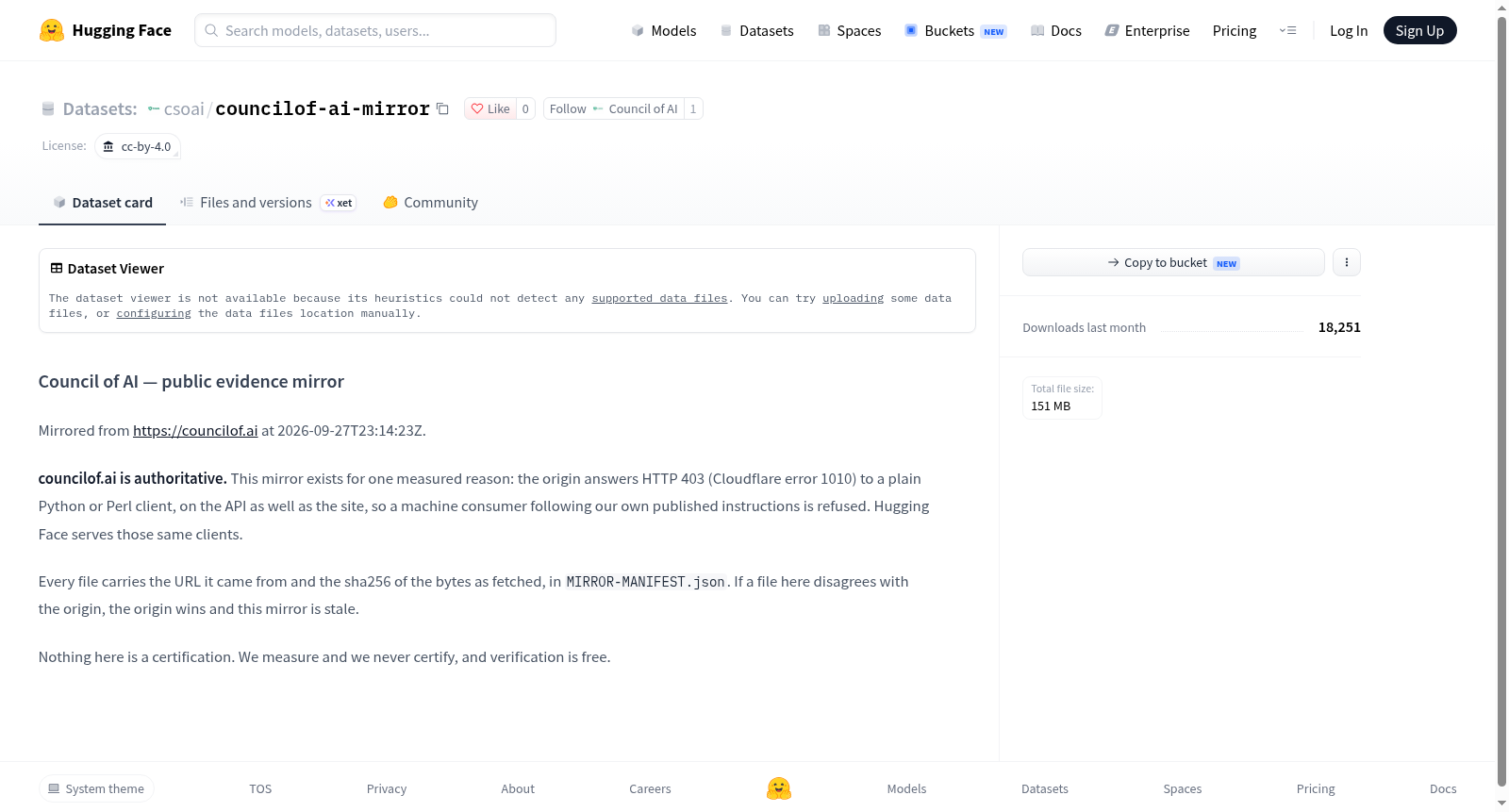
Task: Open Models footer link
Action: point(906,788)
